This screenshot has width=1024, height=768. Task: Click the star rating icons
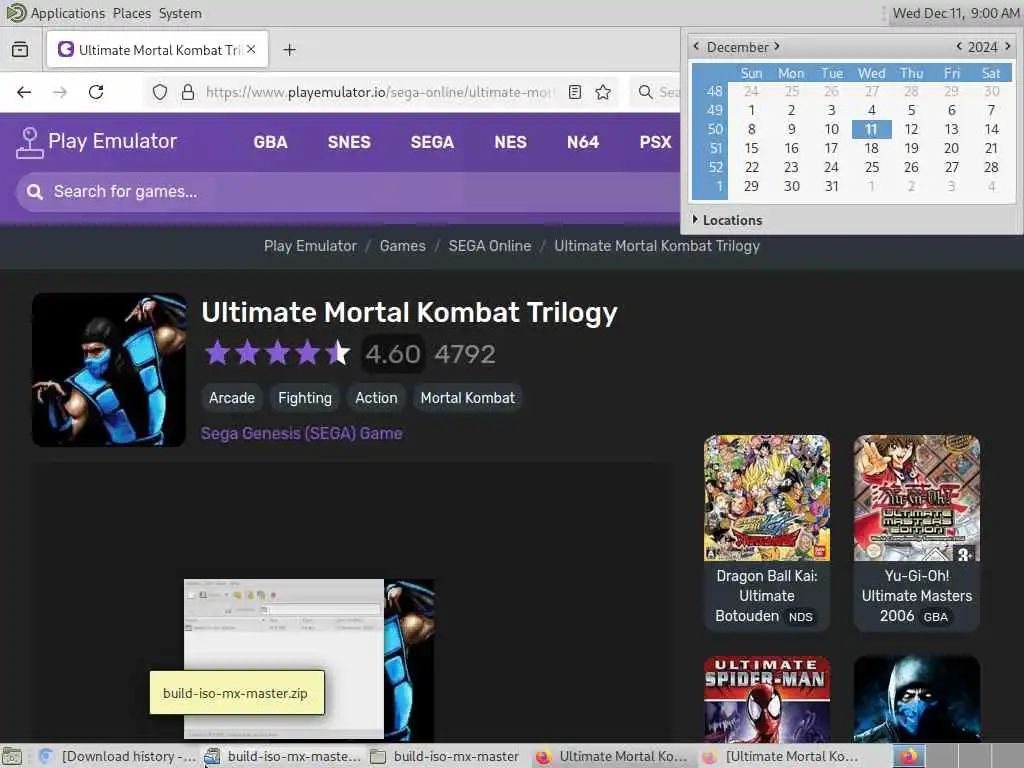278,353
